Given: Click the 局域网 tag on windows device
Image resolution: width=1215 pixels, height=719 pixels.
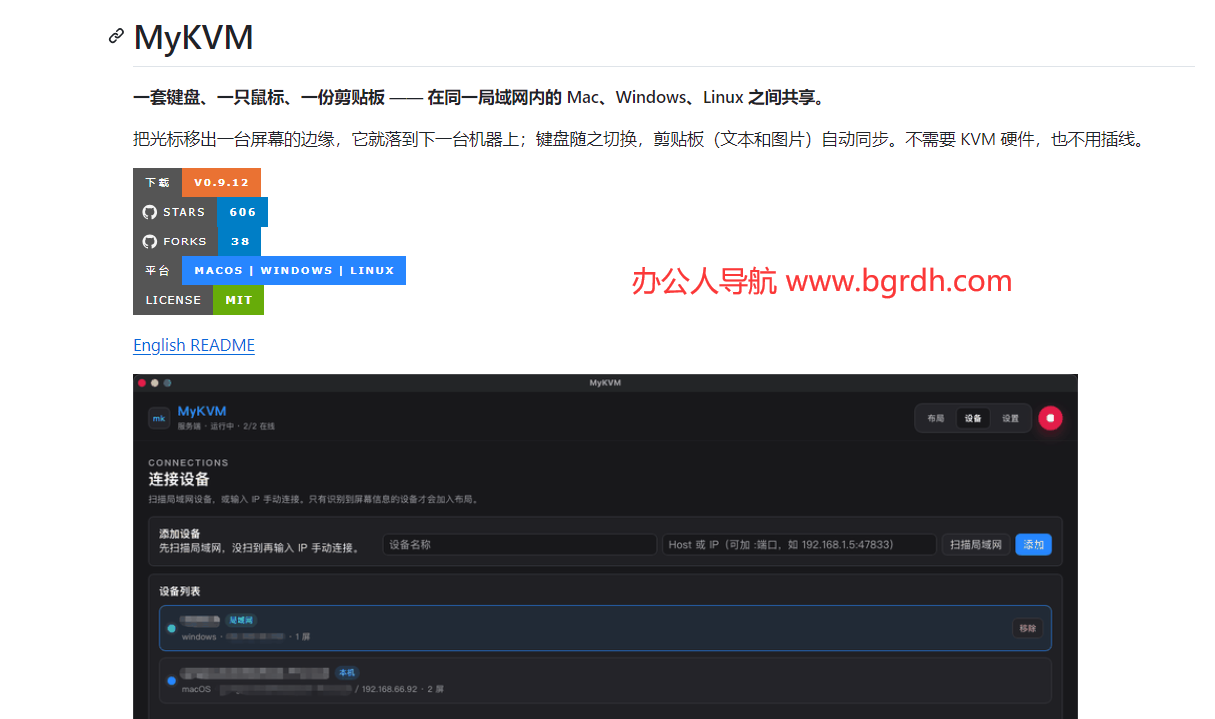Looking at the screenshot, I should coord(240,620).
